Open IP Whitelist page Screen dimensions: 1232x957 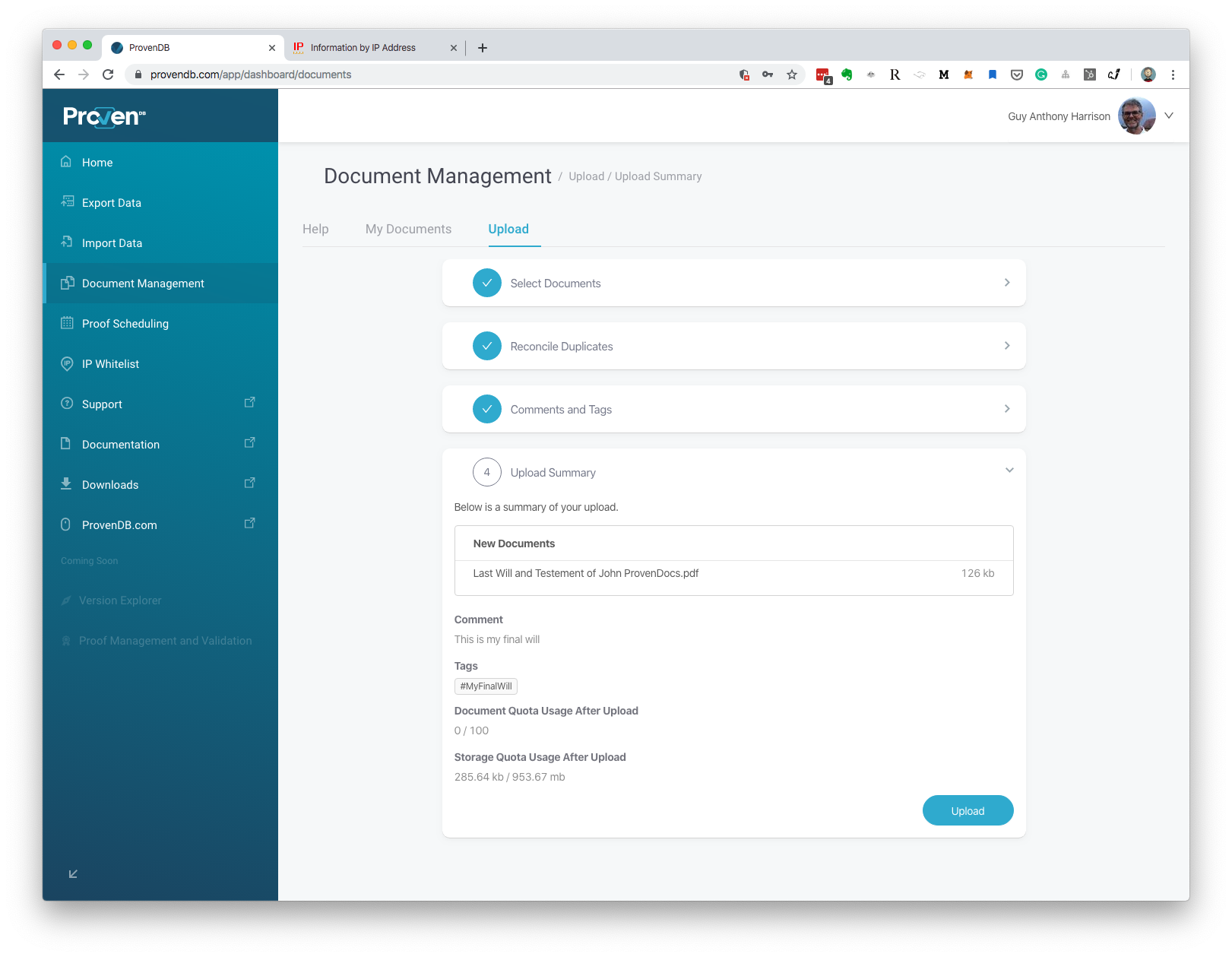click(160, 364)
